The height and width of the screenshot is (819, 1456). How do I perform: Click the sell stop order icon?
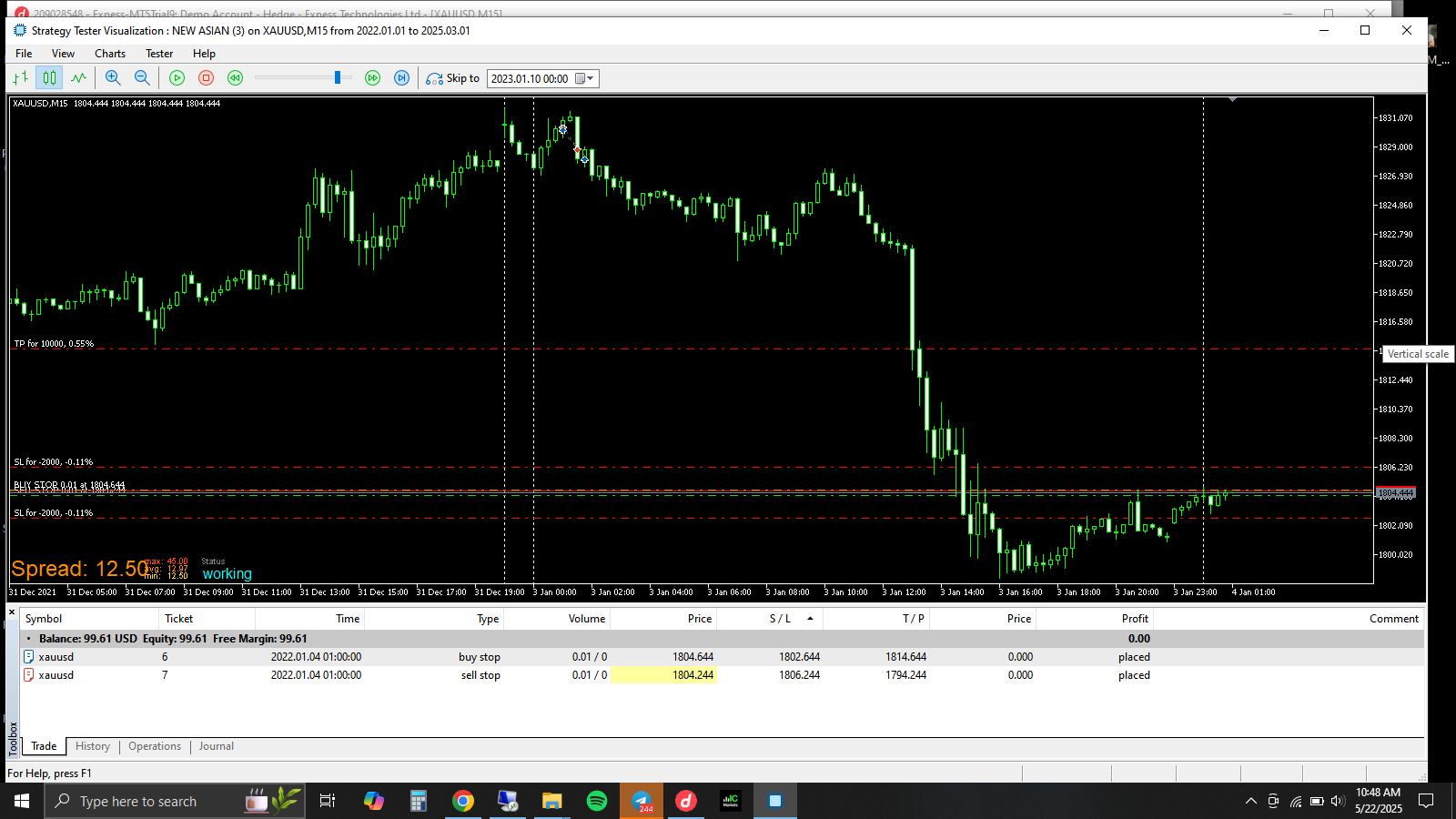(x=28, y=675)
